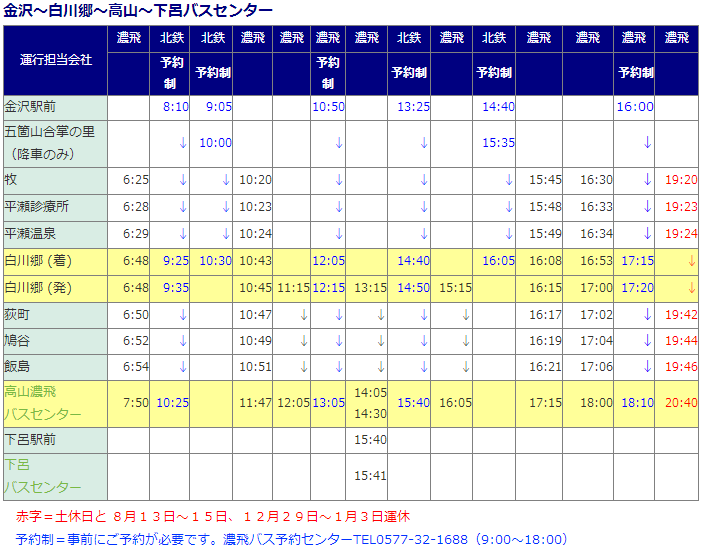Click the red 19:24 time
The width and height of the screenshot is (704, 552).
click(681, 234)
